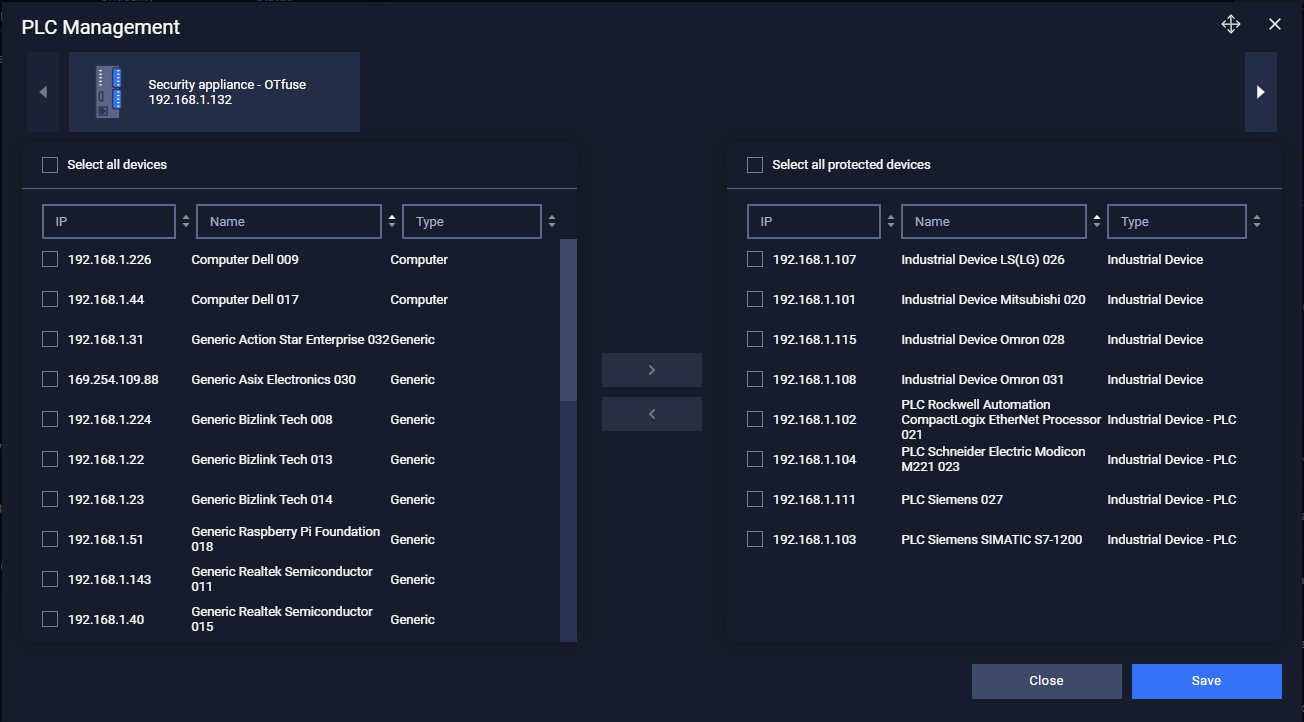The width and height of the screenshot is (1304, 722).
Task: Check the box for 169.254.109.88
Action: 50,379
